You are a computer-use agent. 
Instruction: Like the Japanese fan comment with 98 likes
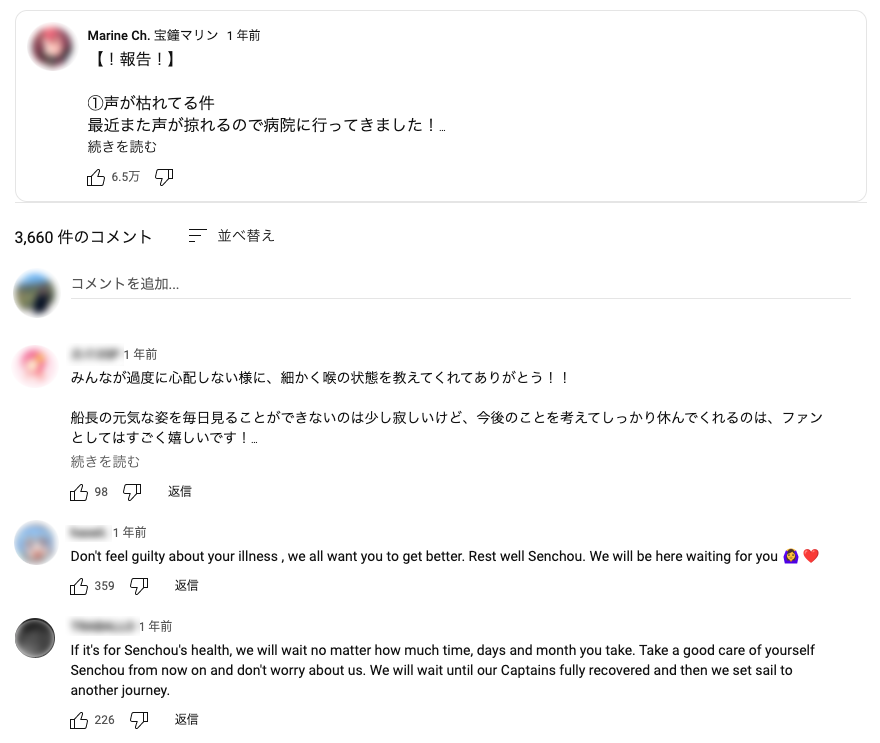79,491
